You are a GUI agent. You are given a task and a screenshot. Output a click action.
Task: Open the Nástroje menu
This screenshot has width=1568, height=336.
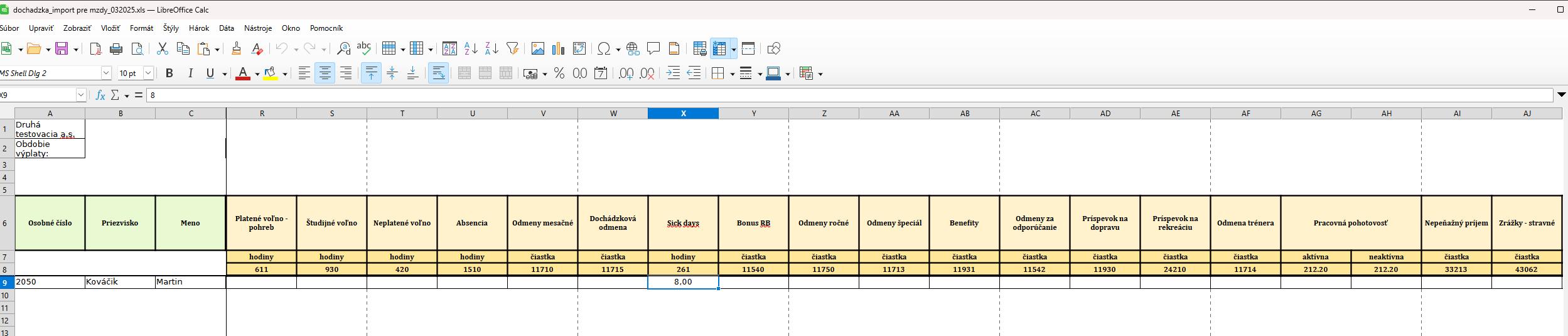[x=257, y=28]
